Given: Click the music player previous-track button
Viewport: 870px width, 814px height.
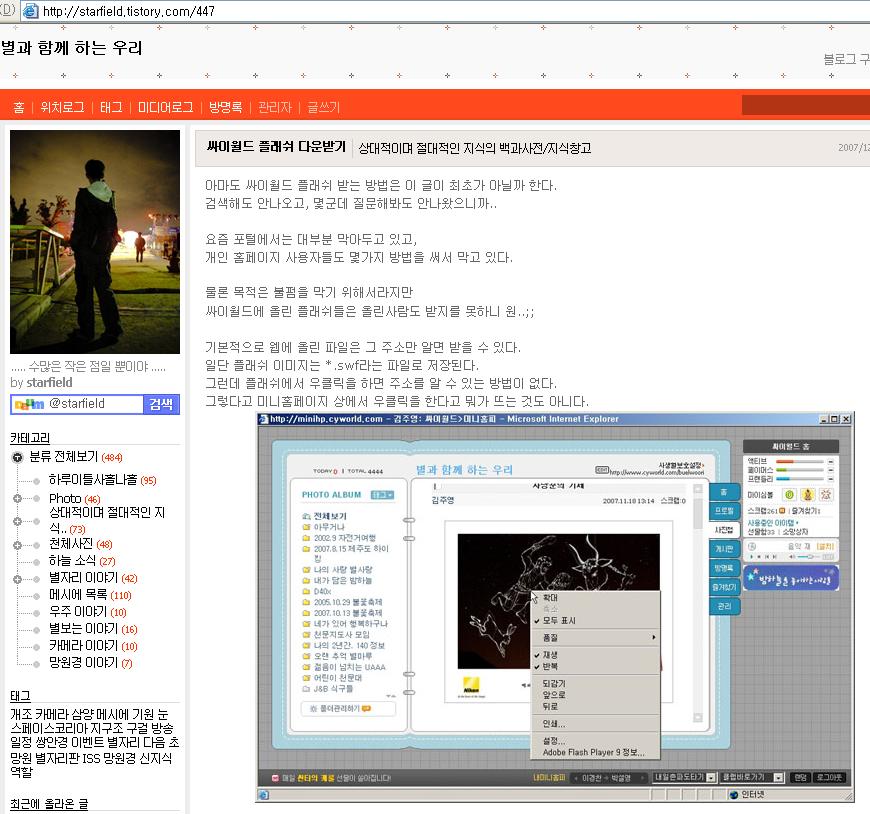Looking at the screenshot, I should click(x=767, y=556).
